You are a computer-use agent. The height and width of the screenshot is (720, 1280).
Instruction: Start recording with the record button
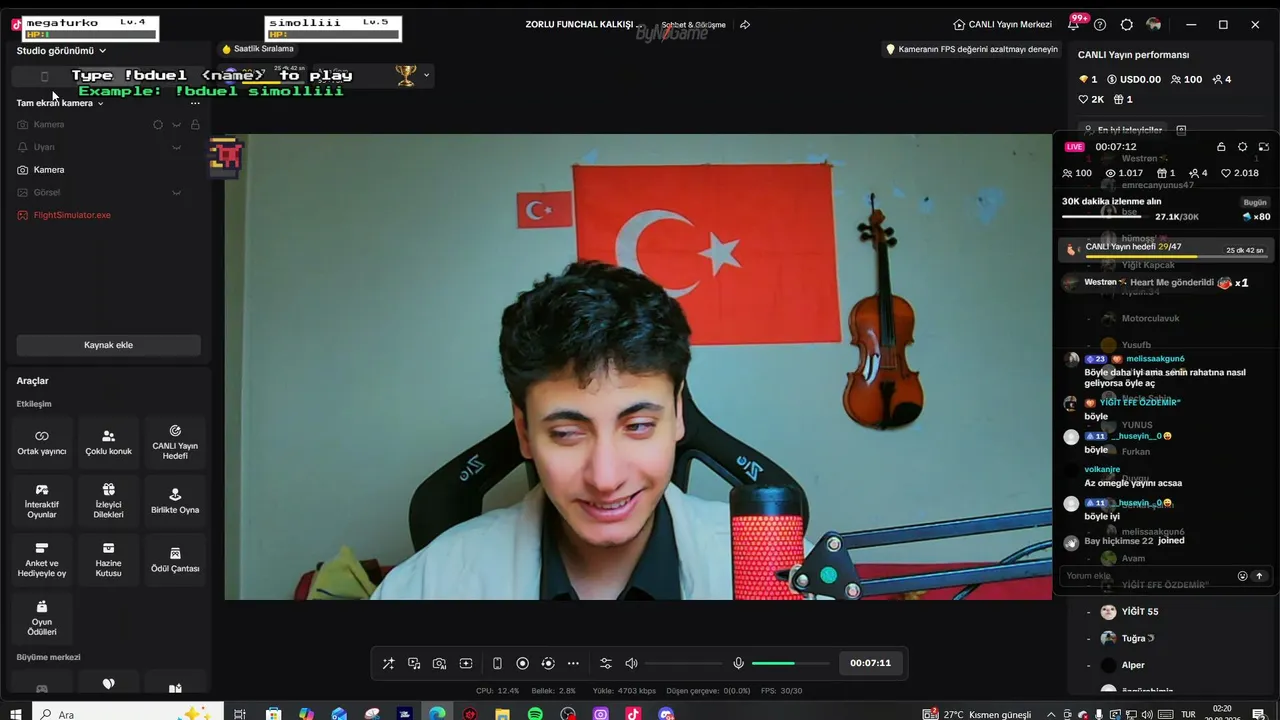522,663
